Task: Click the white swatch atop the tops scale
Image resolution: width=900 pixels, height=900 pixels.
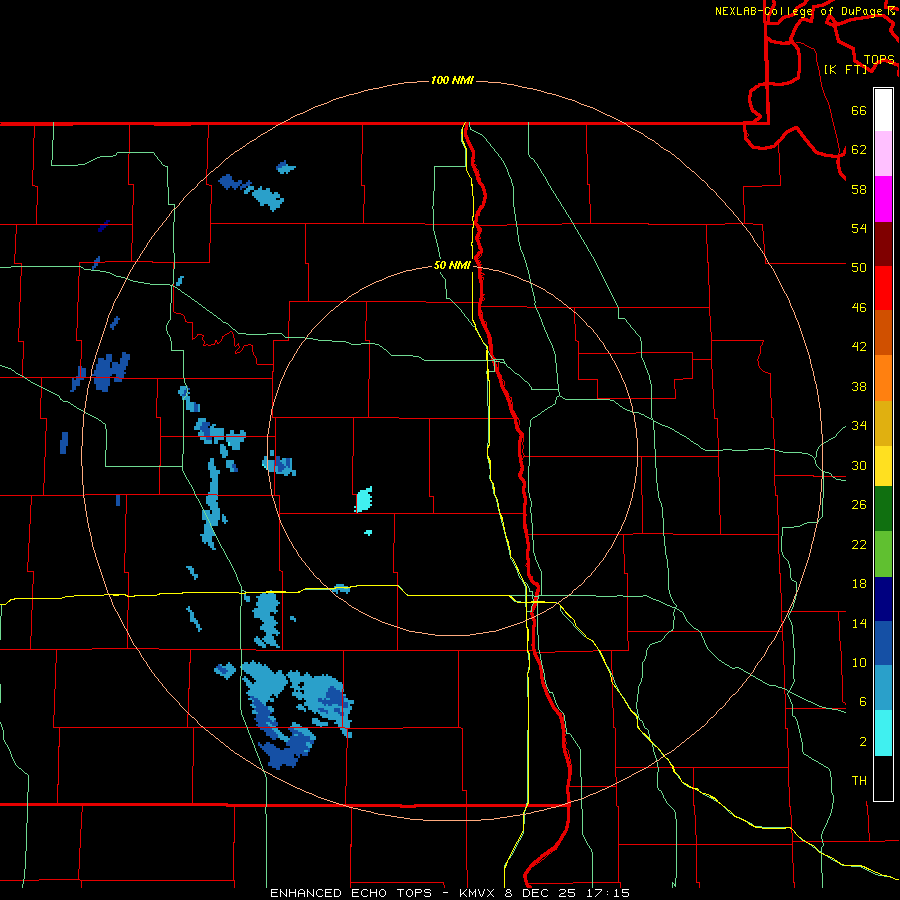Action: pyautogui.click(x=883, y=110)
